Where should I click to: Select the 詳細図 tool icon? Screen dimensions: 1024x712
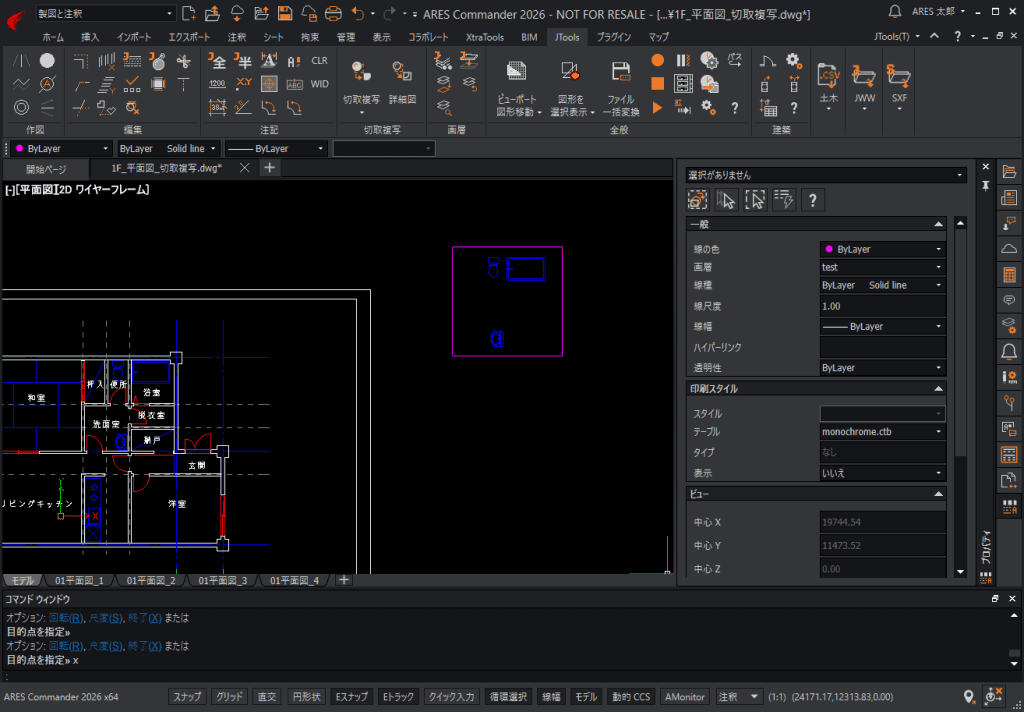pos(402,73)
